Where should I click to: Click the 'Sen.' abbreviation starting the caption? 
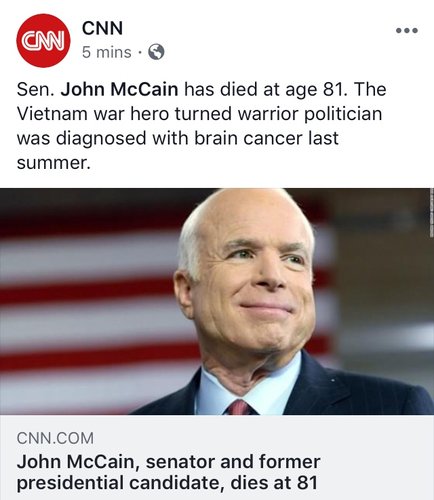(x=36, y=90)
